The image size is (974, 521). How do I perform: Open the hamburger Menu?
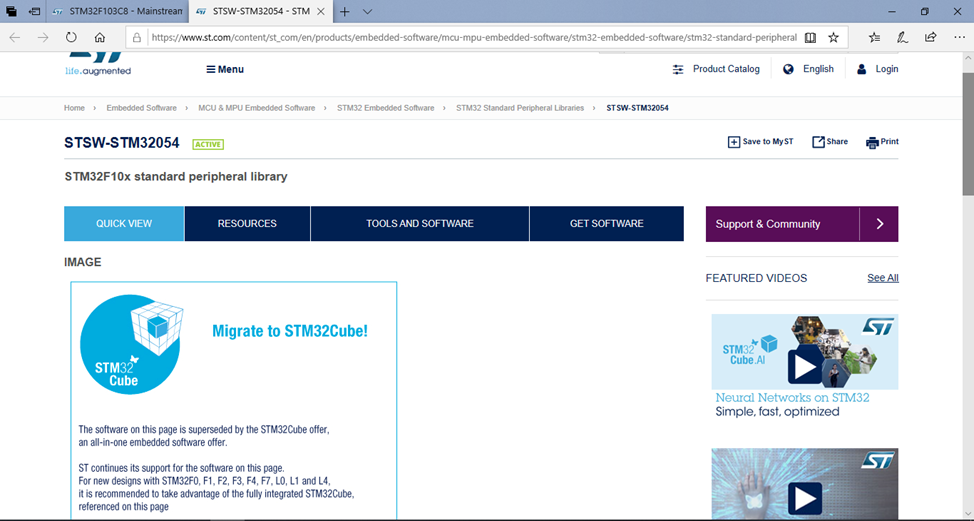pyautogui.click(x=225, y=69)
